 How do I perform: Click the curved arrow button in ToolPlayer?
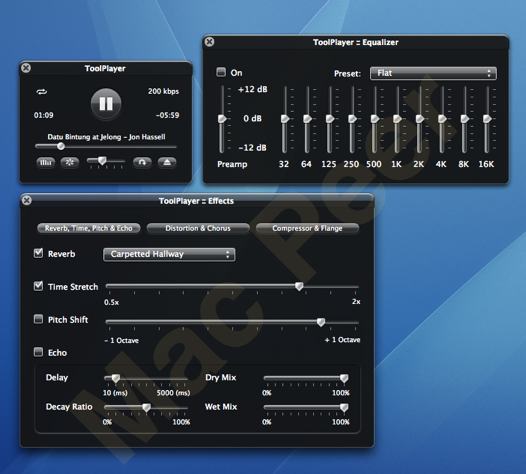coord(142,163)
